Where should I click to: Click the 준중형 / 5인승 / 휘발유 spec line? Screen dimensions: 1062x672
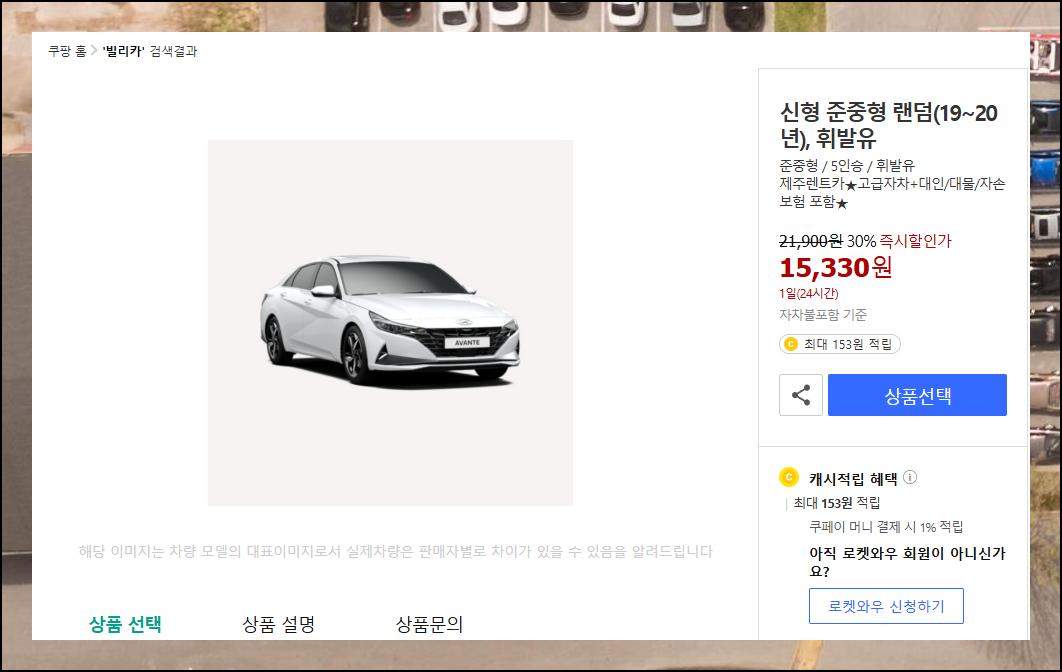click(847, 165)
